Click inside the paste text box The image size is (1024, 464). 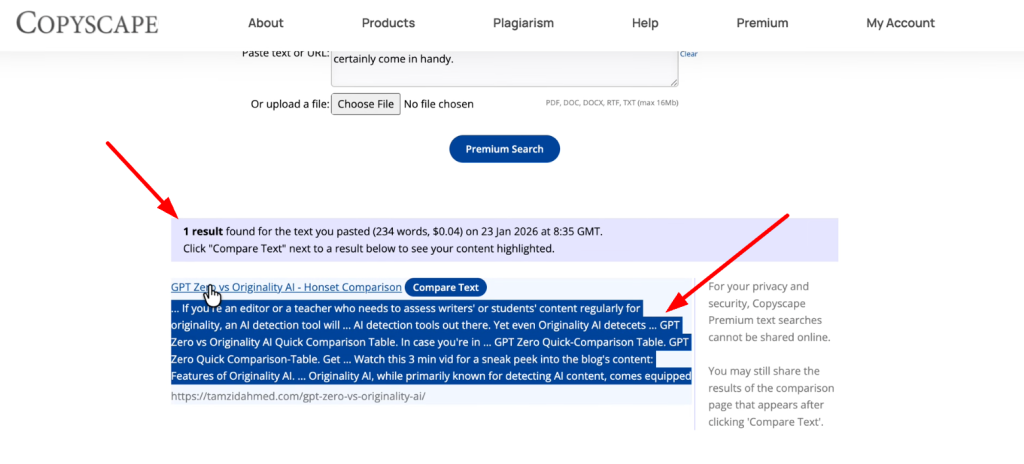tap(504, 68)
